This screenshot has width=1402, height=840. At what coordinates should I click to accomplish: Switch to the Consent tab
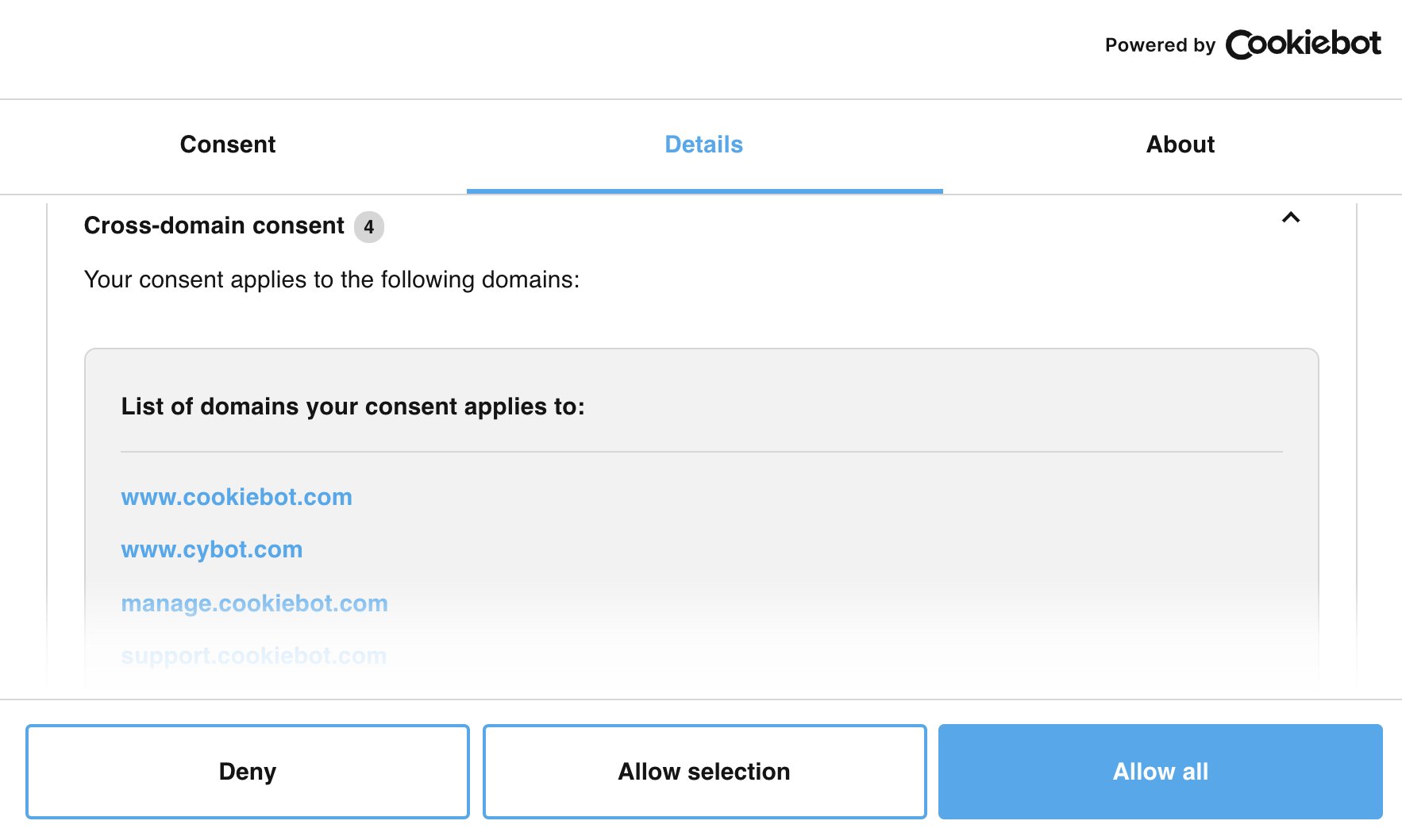click(x=228, y=144)
